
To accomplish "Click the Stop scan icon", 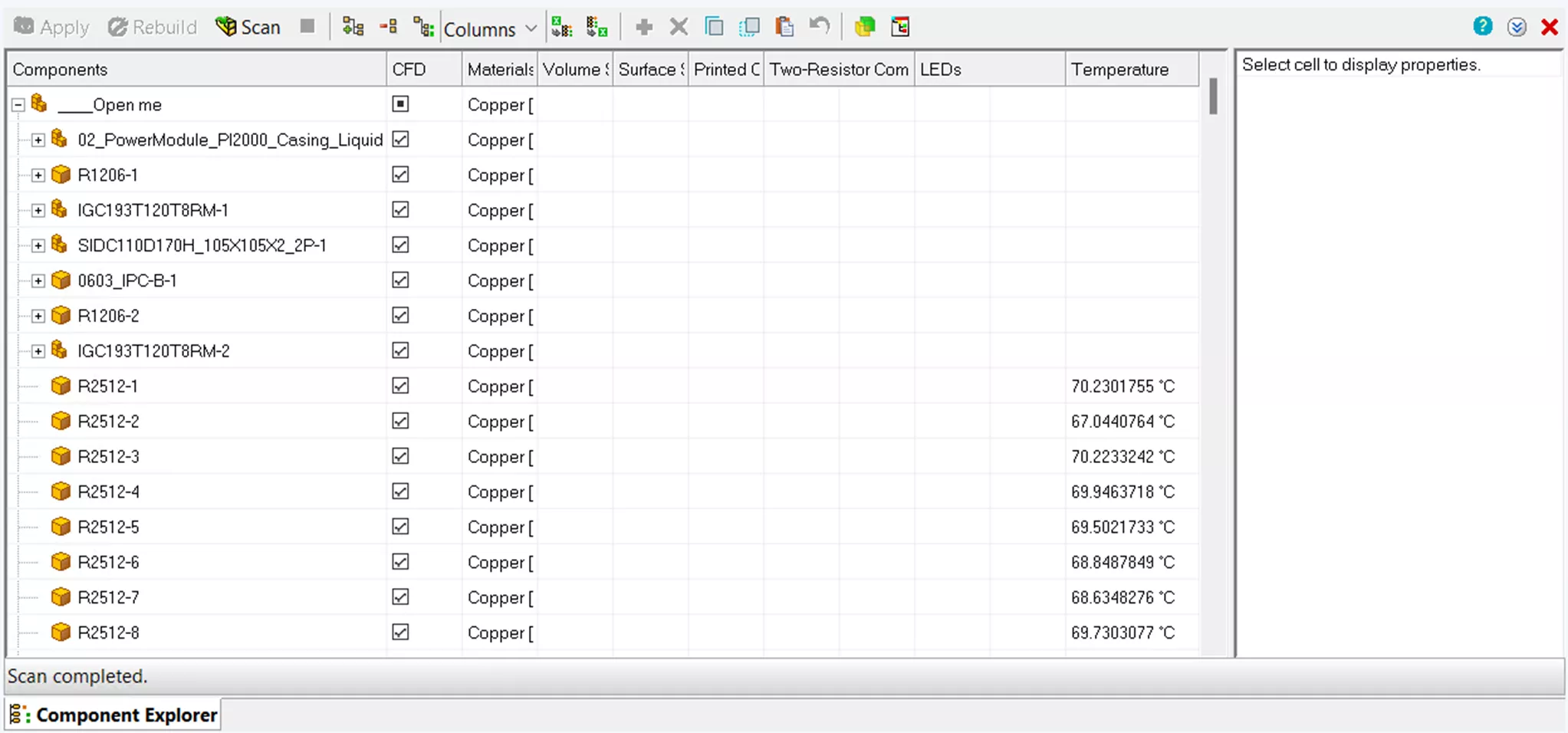I will [308, 26].
